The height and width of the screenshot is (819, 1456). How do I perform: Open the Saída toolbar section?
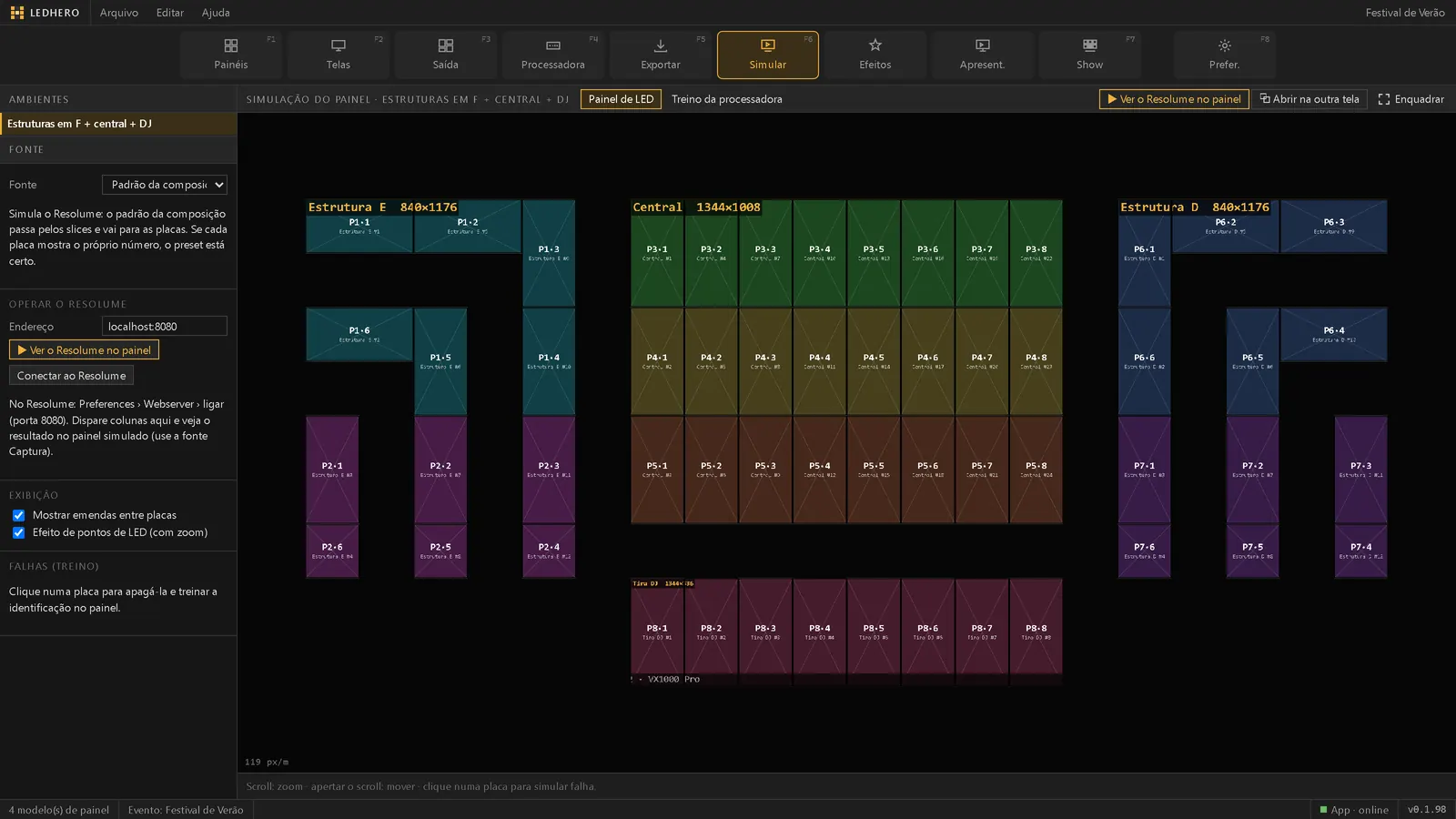[x=446, y=55]
